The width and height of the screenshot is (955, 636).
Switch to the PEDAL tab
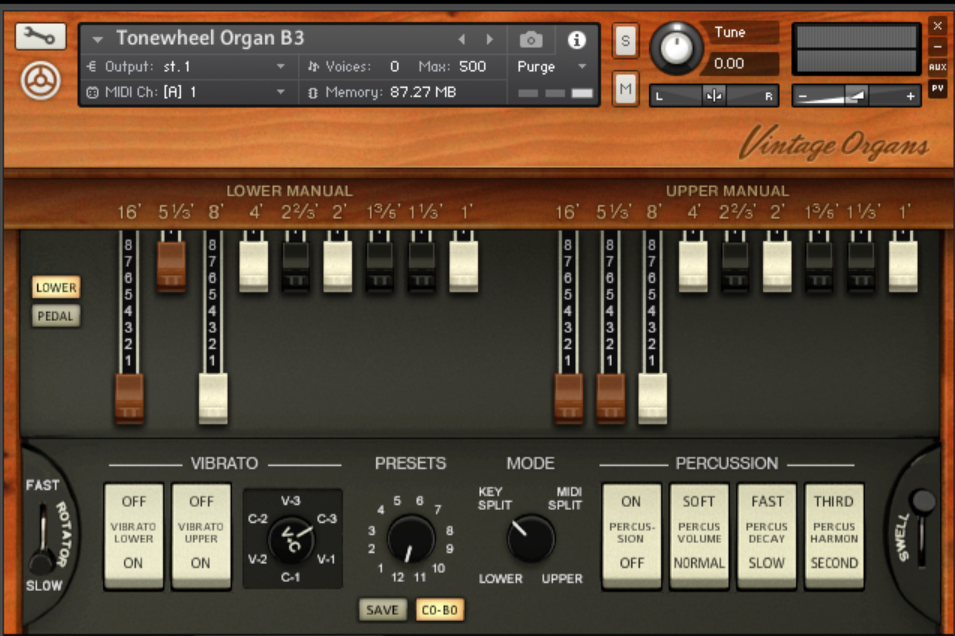coord(56,316)
